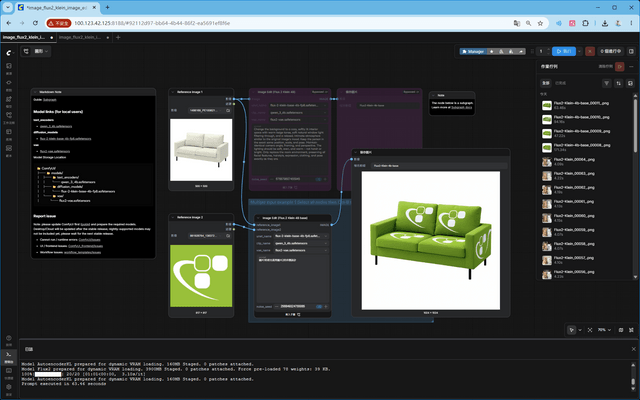Click the blue Run workflow button
This screenshot has width=640, height=400.
[x=564, y=51]
